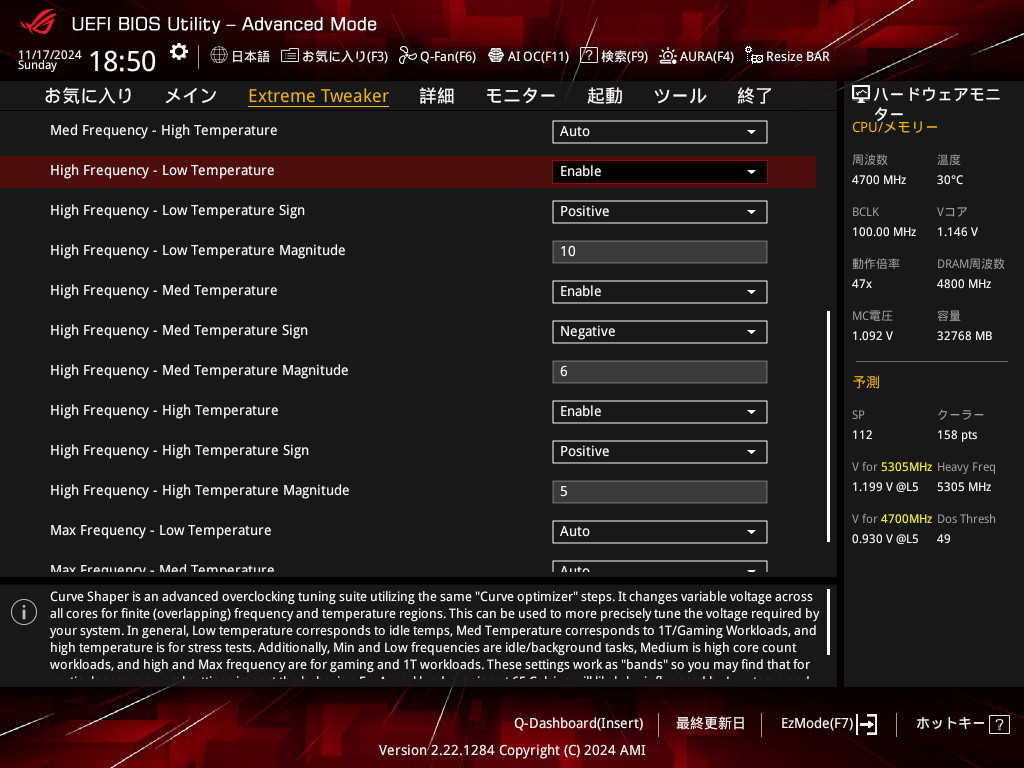Image resolution: width=1024 pixels, height=768 pixels.
Task: Click the EzMode exit arrow icon
Action: 867,724
